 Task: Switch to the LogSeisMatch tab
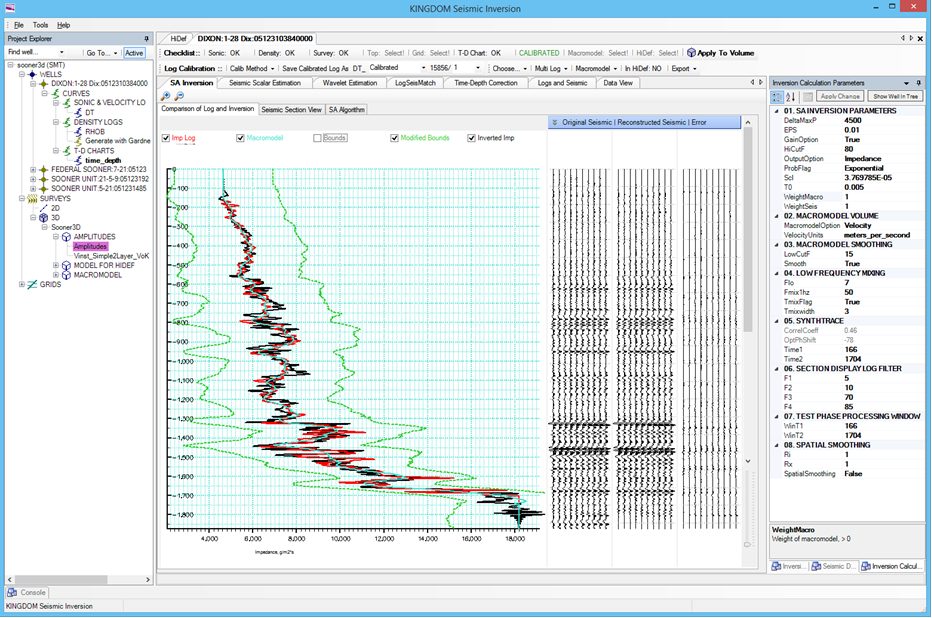415,83
